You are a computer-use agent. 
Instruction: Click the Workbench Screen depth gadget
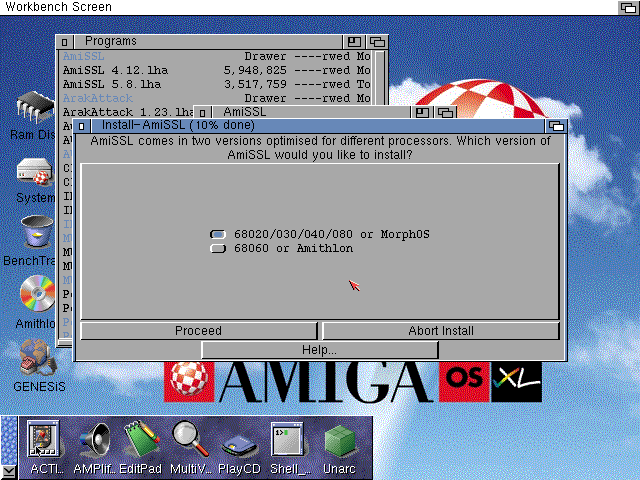628,7
